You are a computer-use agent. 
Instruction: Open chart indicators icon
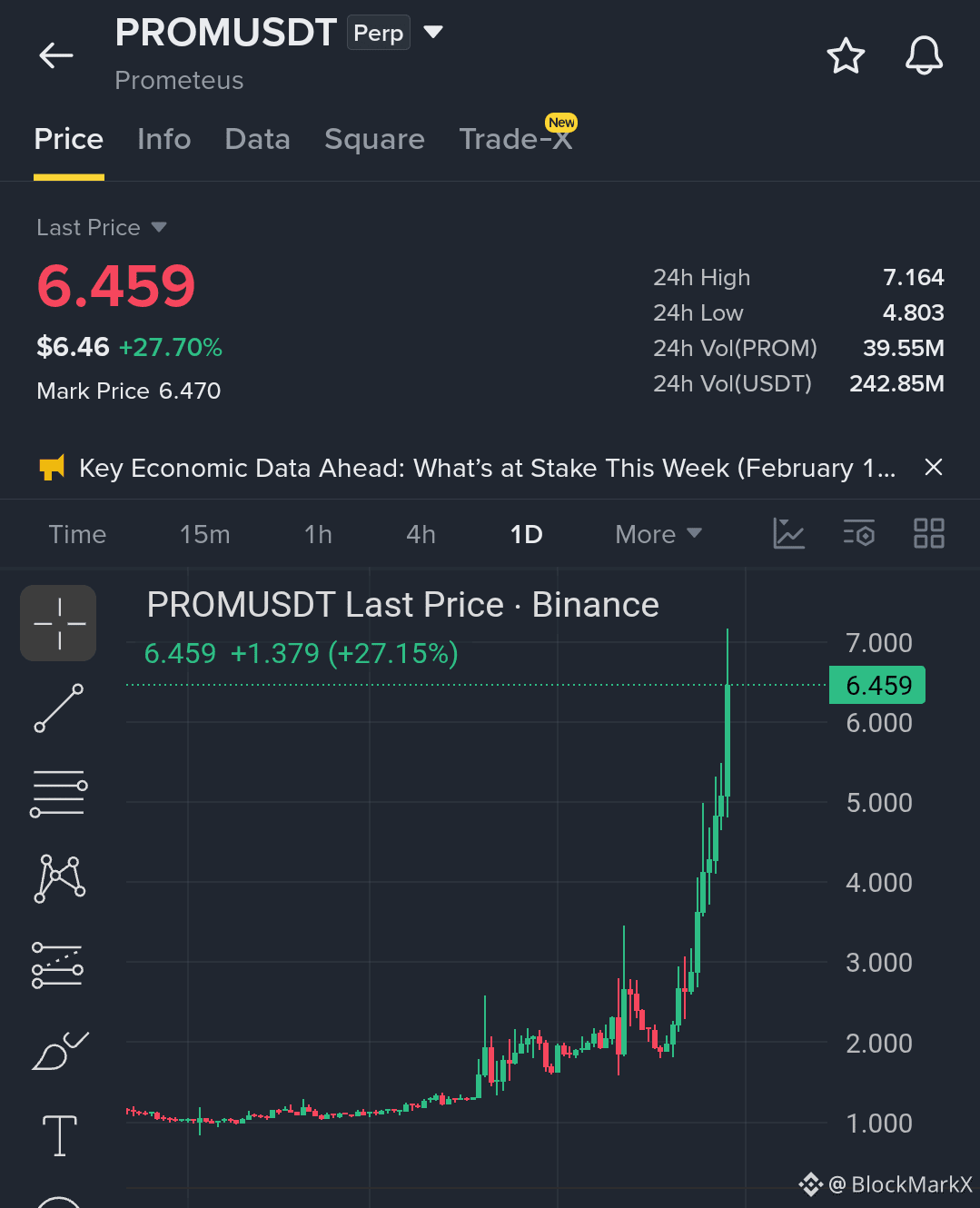point(788,533)
